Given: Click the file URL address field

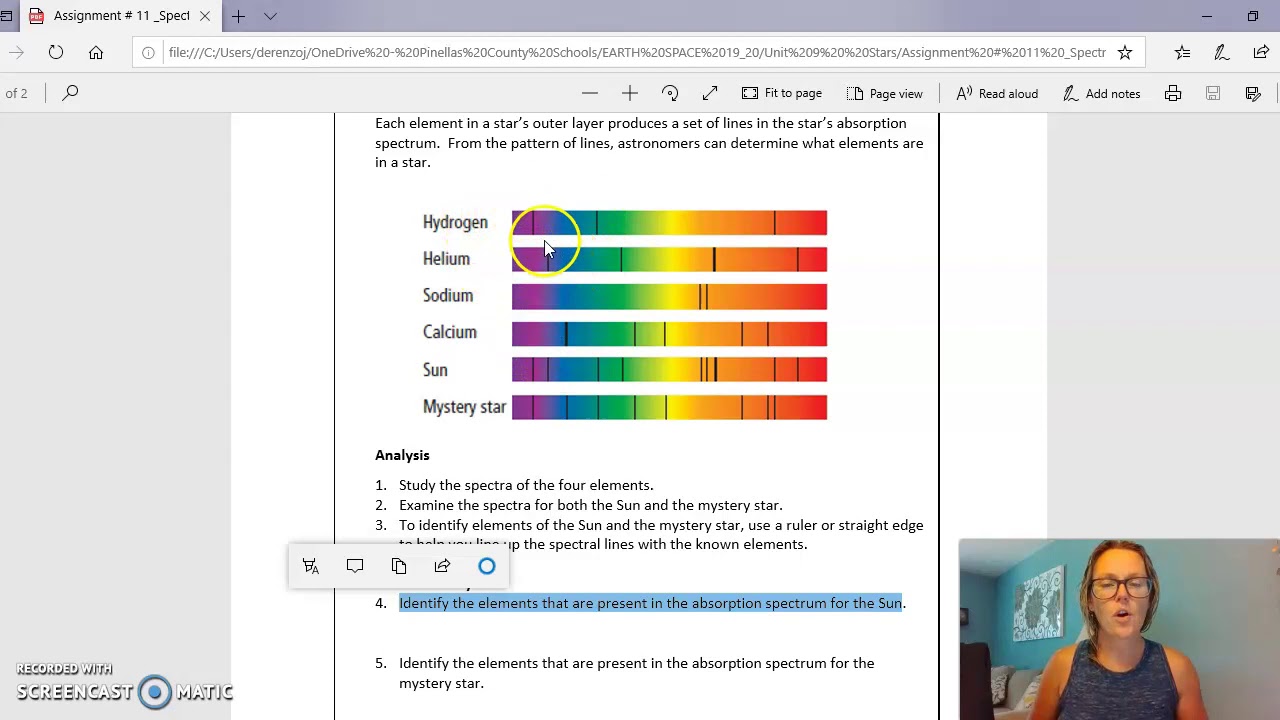Looking at the screenshot, I should tap(636, 52).
